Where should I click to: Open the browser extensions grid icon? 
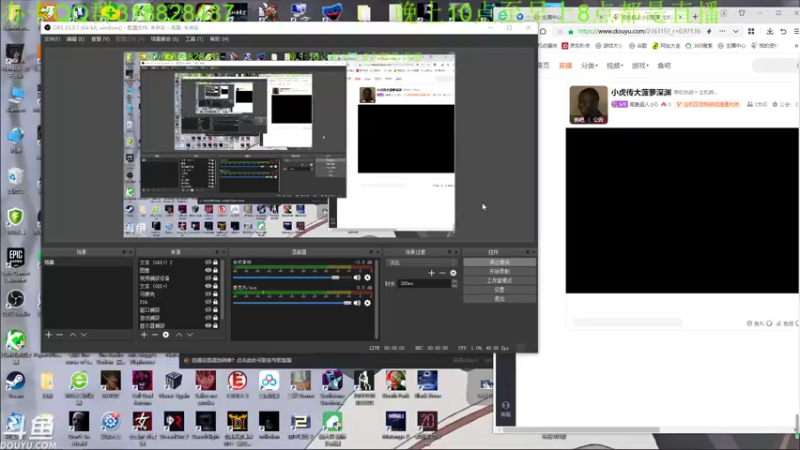751,31
